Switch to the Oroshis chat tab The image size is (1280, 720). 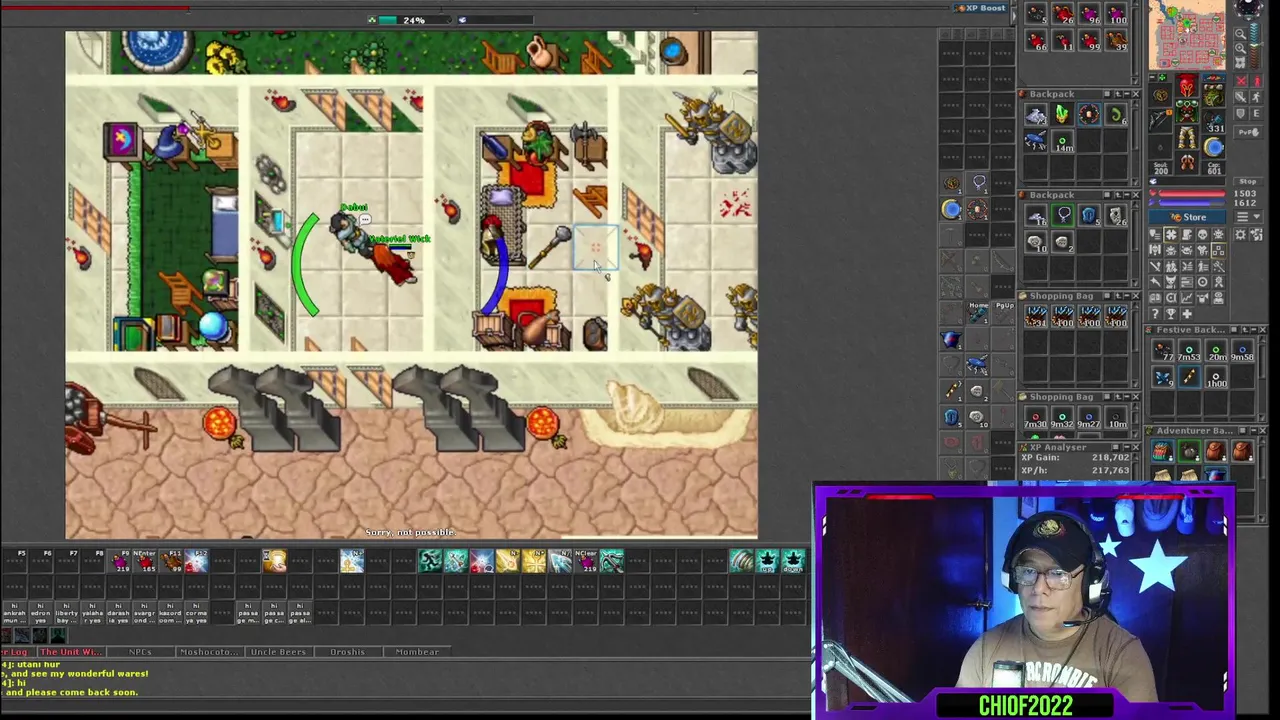click(x=347, y=652)
